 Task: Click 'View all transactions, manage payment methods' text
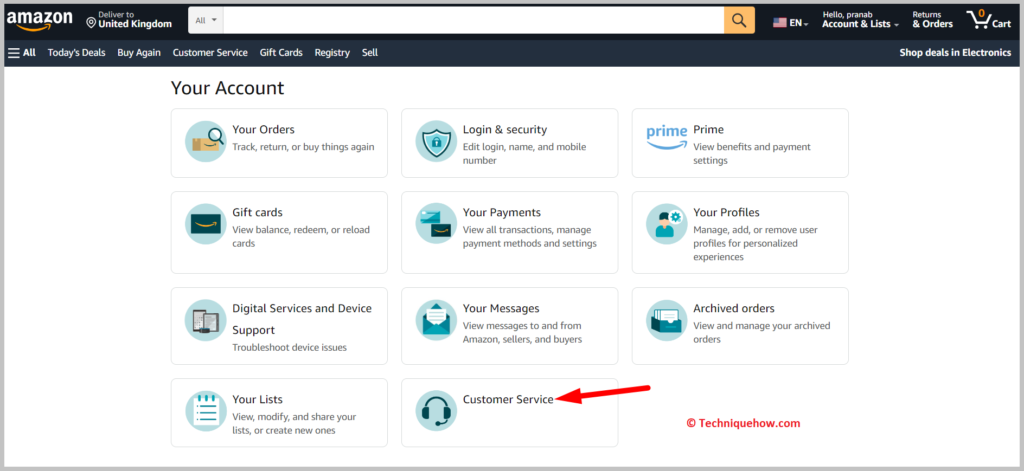click(x=530, y=236)
